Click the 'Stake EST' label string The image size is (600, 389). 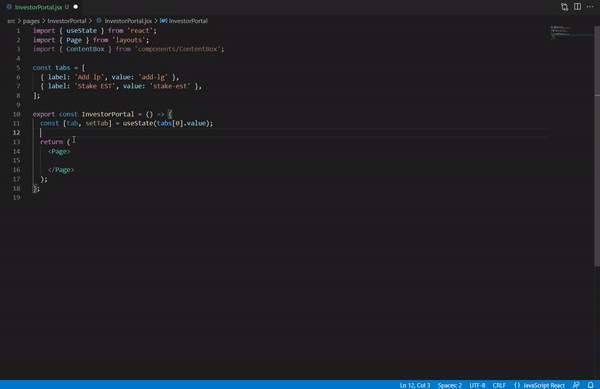click(95, 86)
